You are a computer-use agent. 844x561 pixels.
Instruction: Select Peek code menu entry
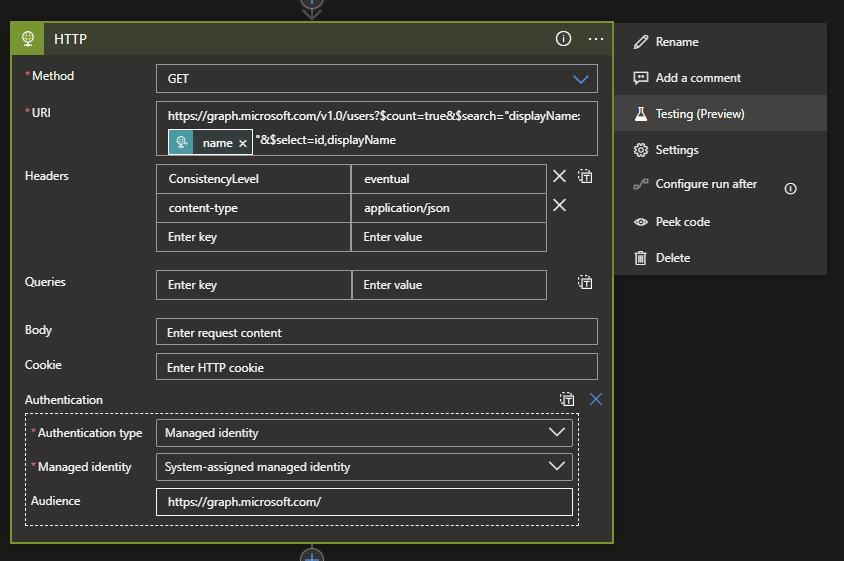point(720,222)
